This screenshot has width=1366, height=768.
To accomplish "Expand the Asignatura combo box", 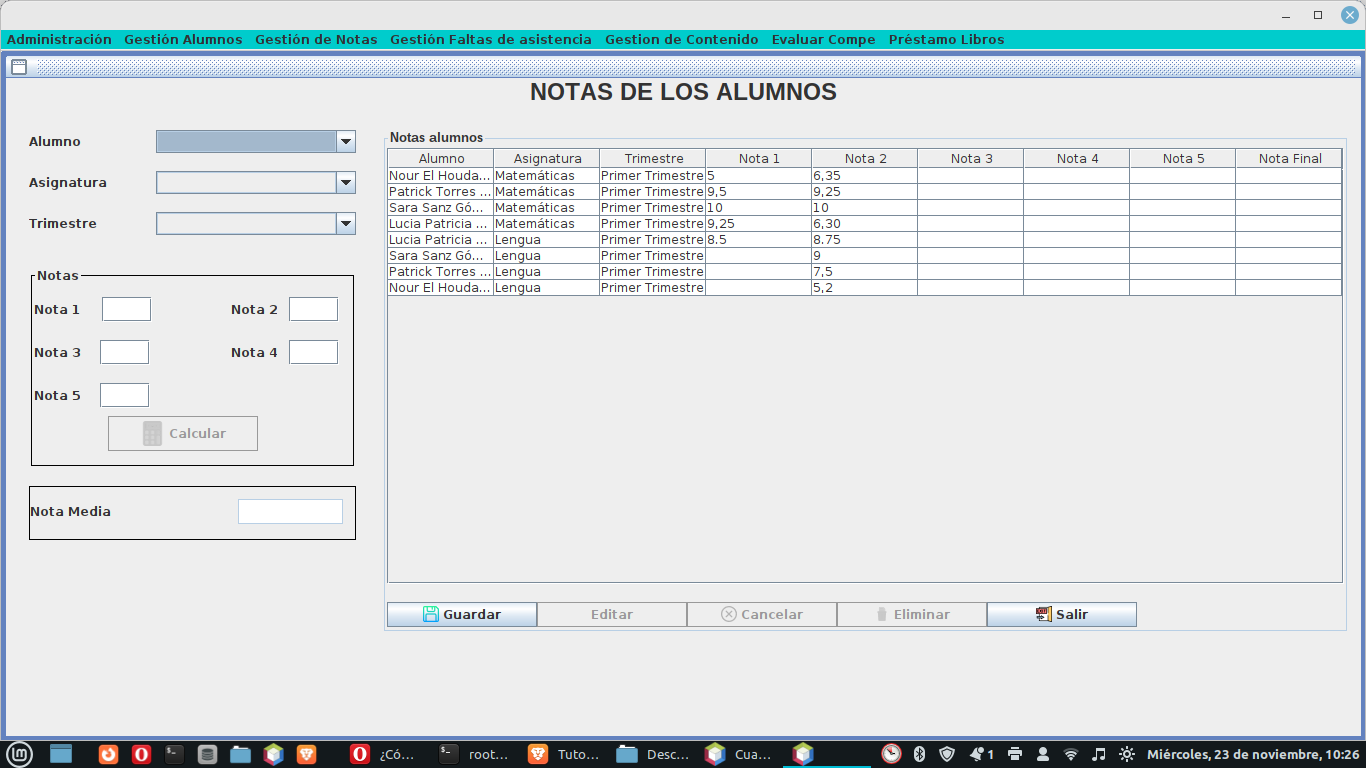I will click(346, 183).
